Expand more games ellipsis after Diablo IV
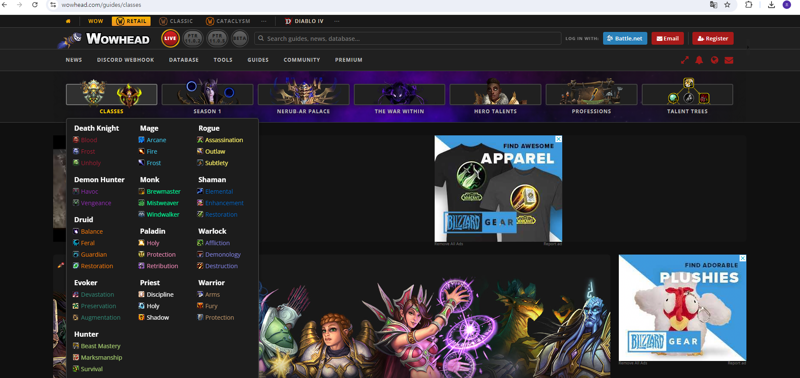This screenshot has width=800, height=378. coord(337,21)
